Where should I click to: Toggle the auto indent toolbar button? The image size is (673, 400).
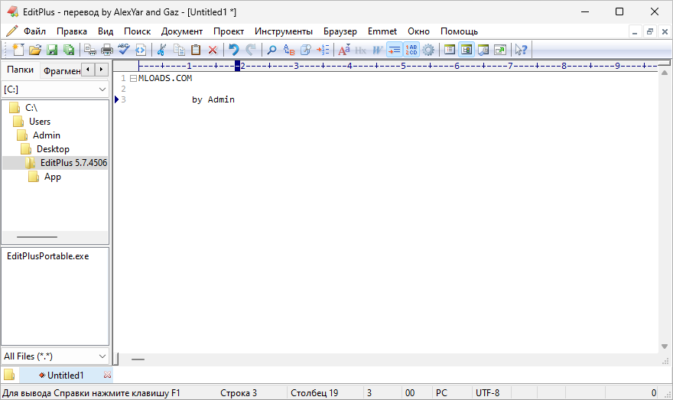pyautogui.click(x=394, y=50)
